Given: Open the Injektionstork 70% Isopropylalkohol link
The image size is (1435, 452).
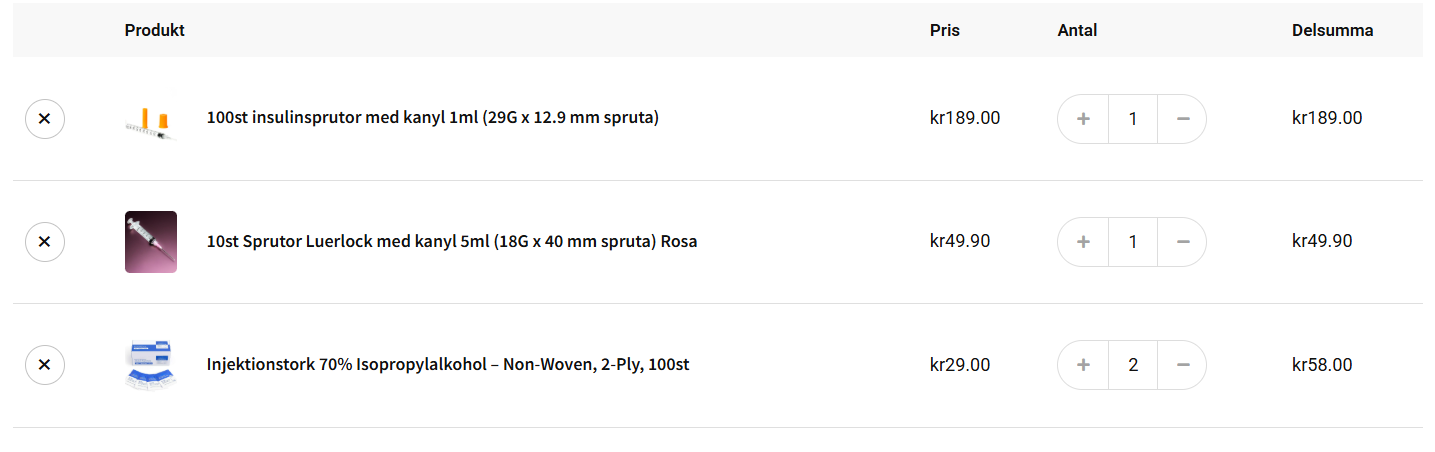Looking at the screenshot, I should pos(447,364).
